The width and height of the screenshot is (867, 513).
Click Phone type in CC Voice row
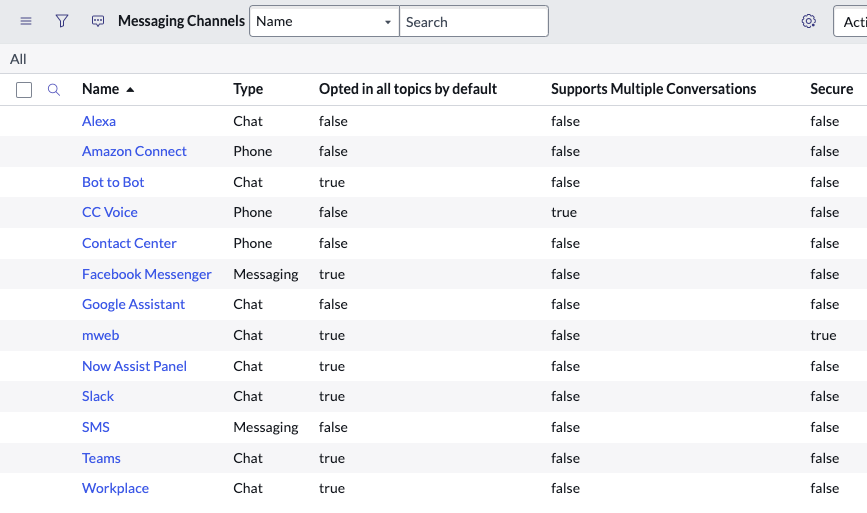coord(253,212)
